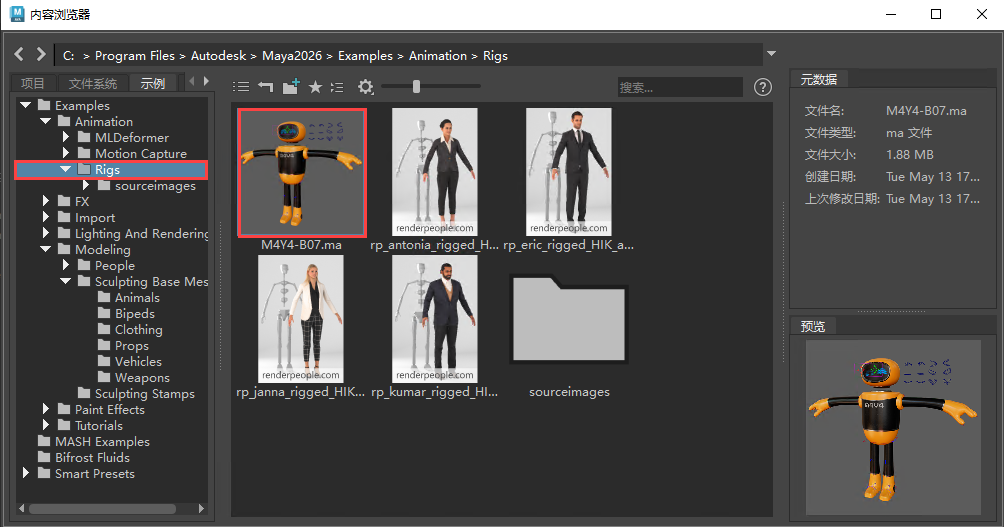Click Examples in path breadcrumb
Screen dimensions: 1004x527
click(365, 56)
